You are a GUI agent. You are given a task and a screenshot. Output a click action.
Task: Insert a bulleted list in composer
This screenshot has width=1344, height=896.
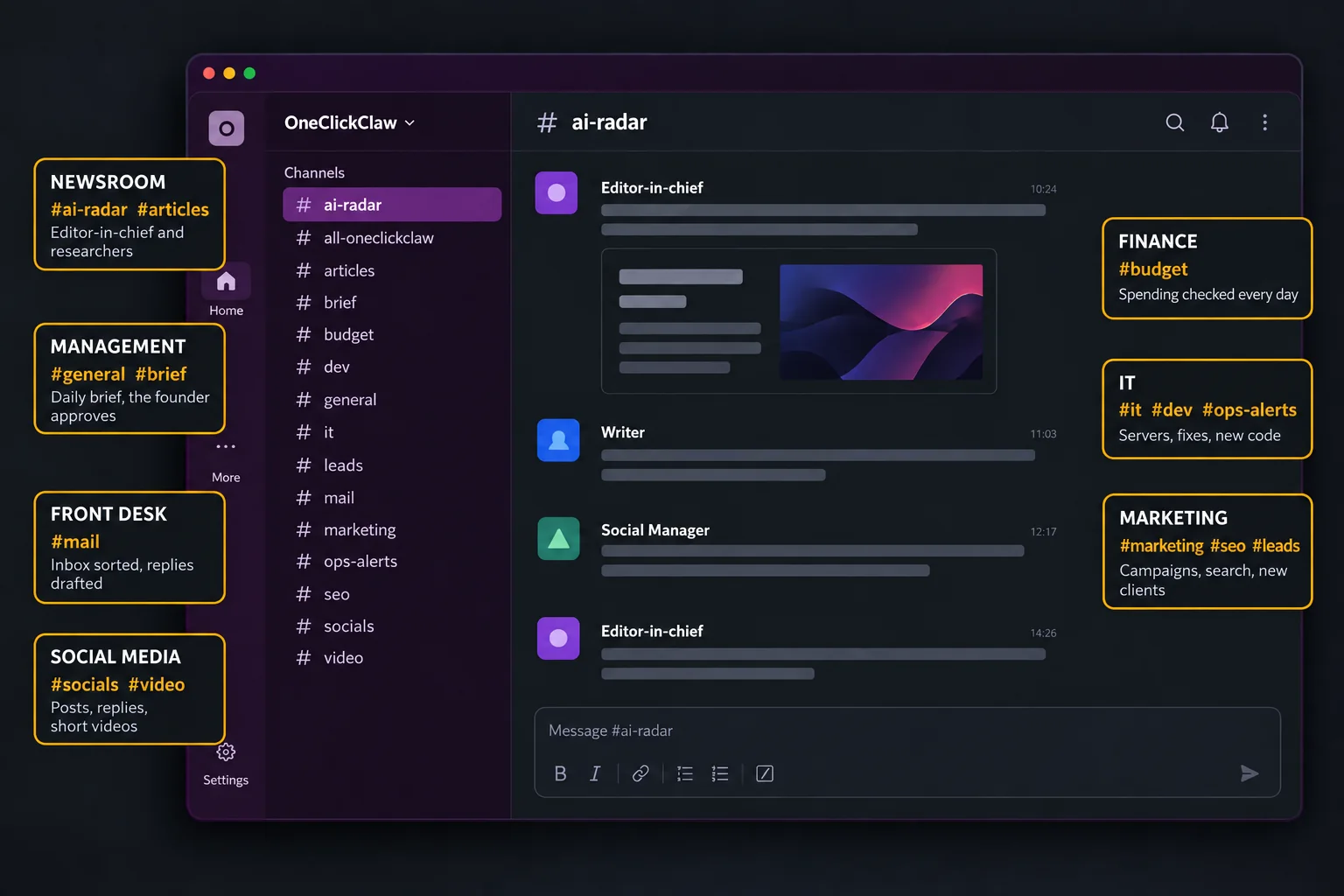[720, 773]
